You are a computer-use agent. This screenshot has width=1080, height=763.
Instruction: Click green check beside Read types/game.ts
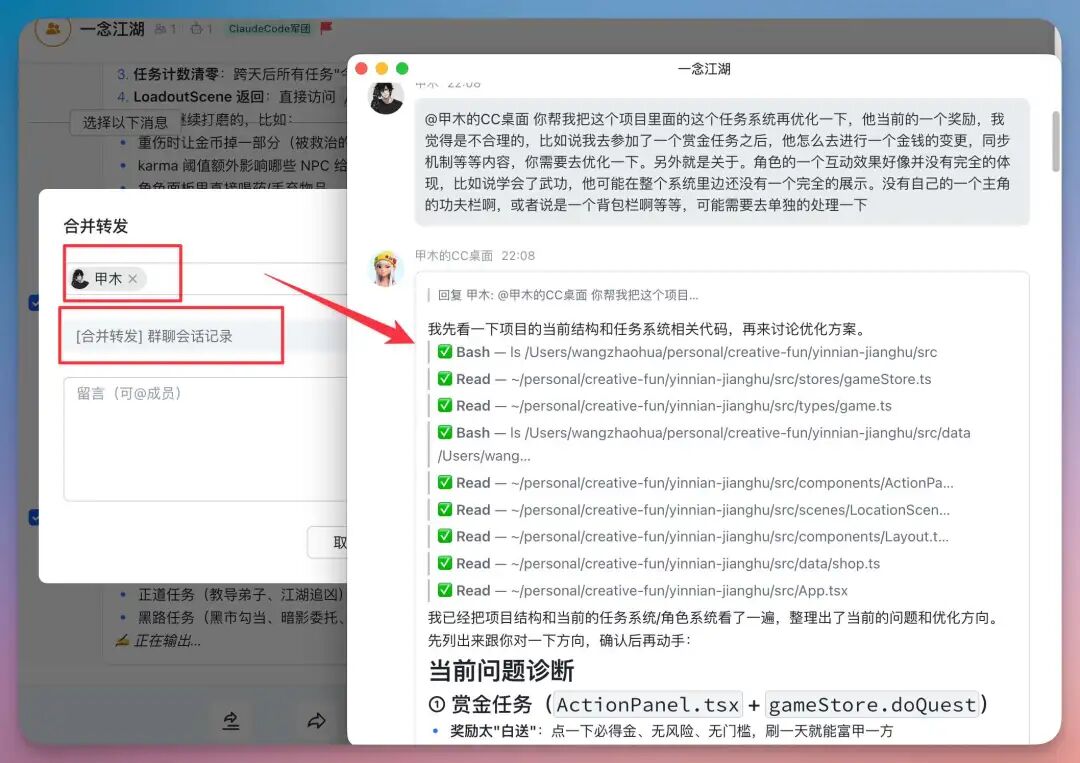click(x=445, y=406)
